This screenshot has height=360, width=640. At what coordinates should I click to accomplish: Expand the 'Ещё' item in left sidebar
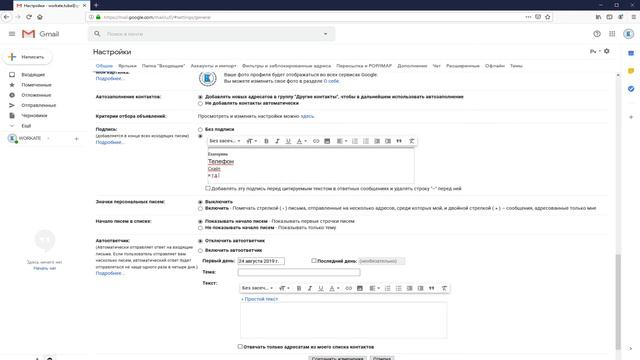click(x=26, y=126)
